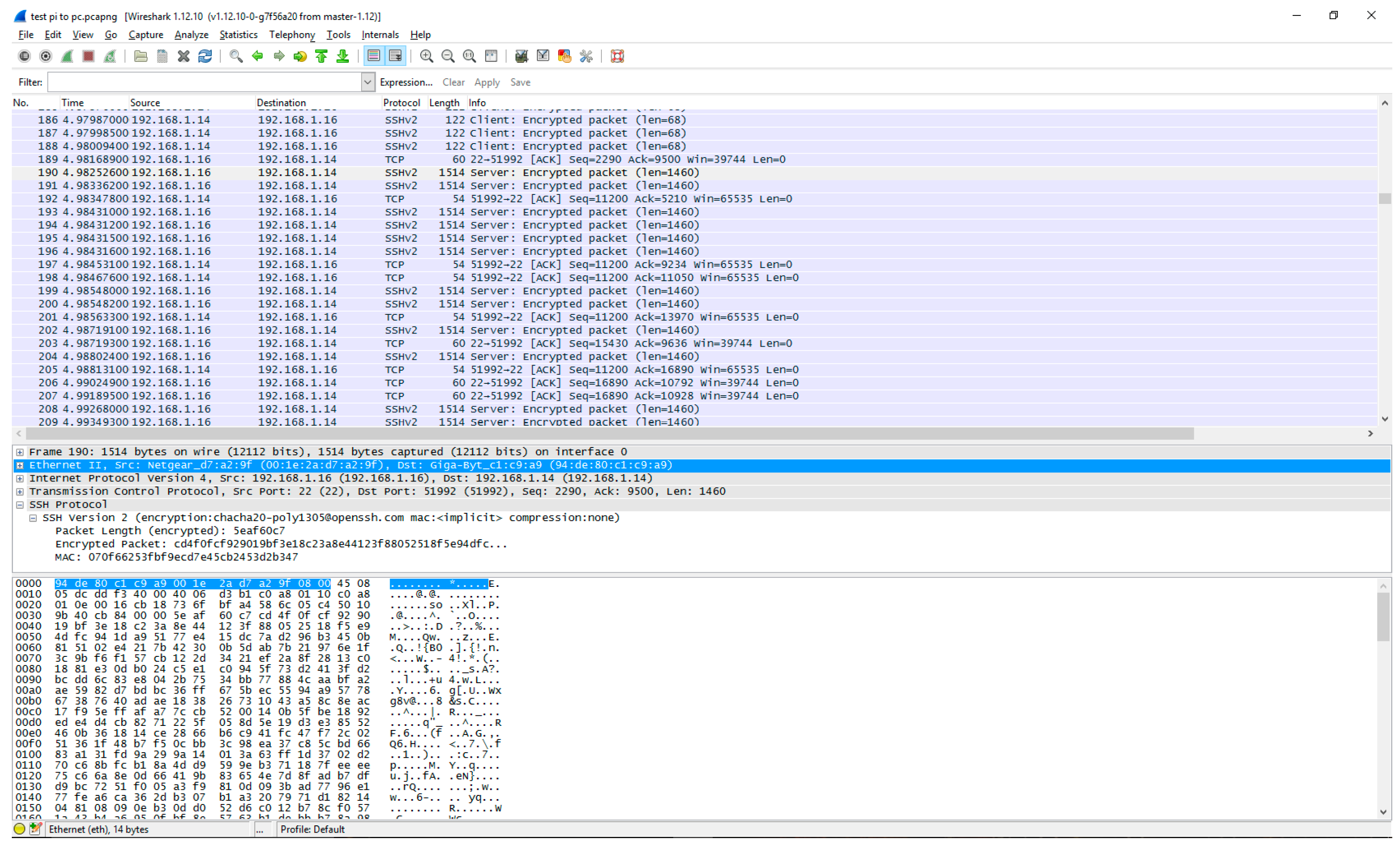
Task: Open Preferences wrench icon
Action: coord(586,56)
